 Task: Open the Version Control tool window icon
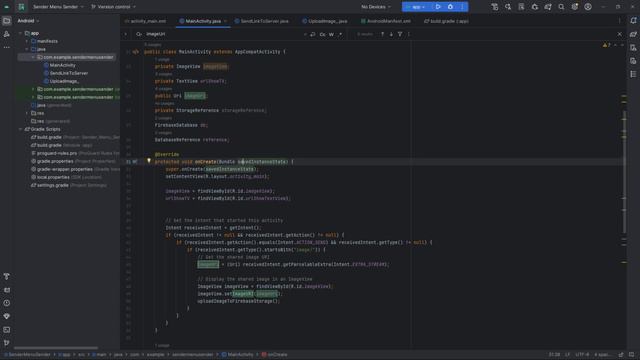(x=7, y=343)
